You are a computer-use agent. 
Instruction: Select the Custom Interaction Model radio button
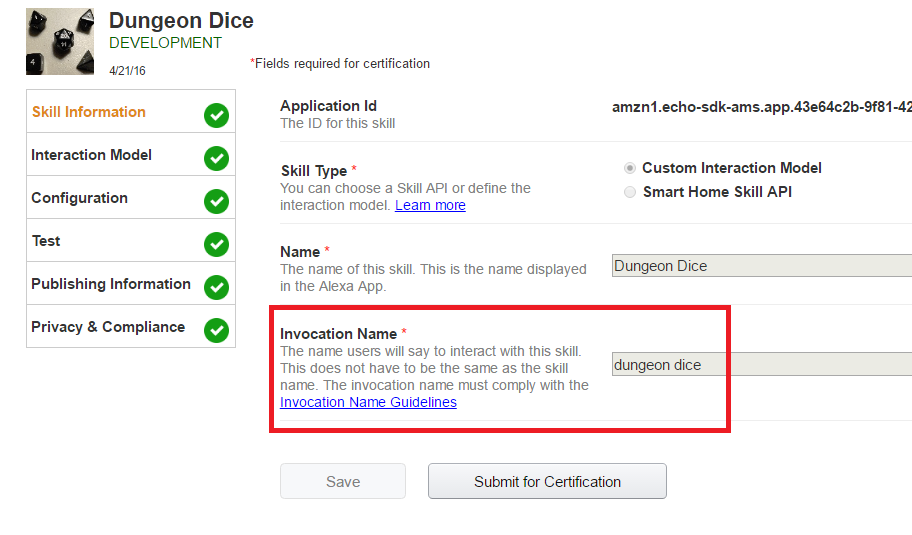pyautogui.click(x=630, y=168)
